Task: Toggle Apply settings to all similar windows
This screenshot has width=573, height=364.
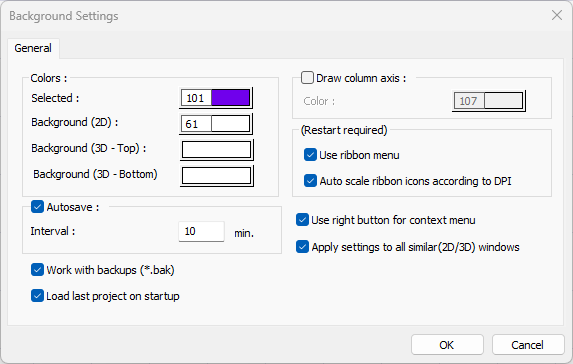Action: coord(302,247)
